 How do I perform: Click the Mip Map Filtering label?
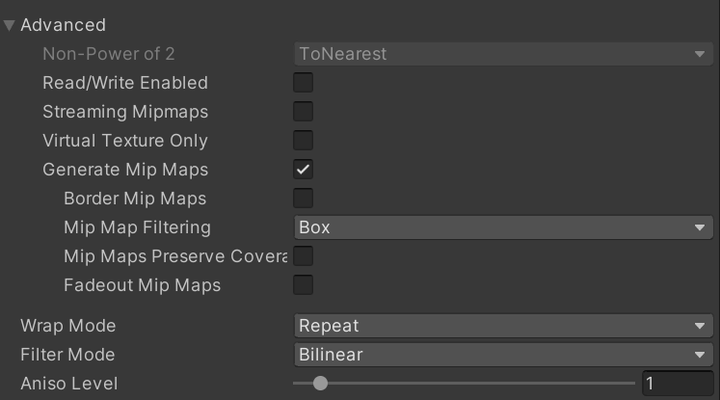(137, 228)
